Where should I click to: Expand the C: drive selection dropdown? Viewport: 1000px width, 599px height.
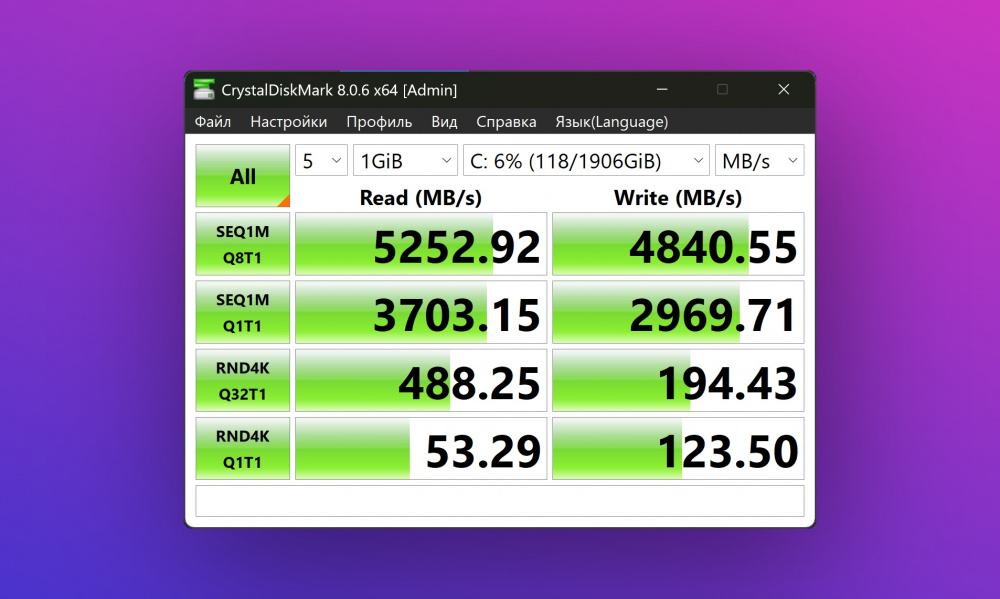[x=587, y=160]
